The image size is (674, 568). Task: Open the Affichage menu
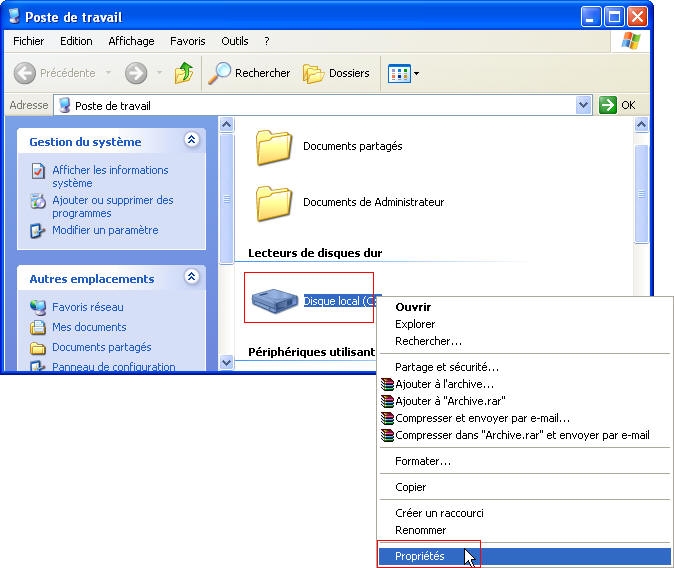click(131, 41)
